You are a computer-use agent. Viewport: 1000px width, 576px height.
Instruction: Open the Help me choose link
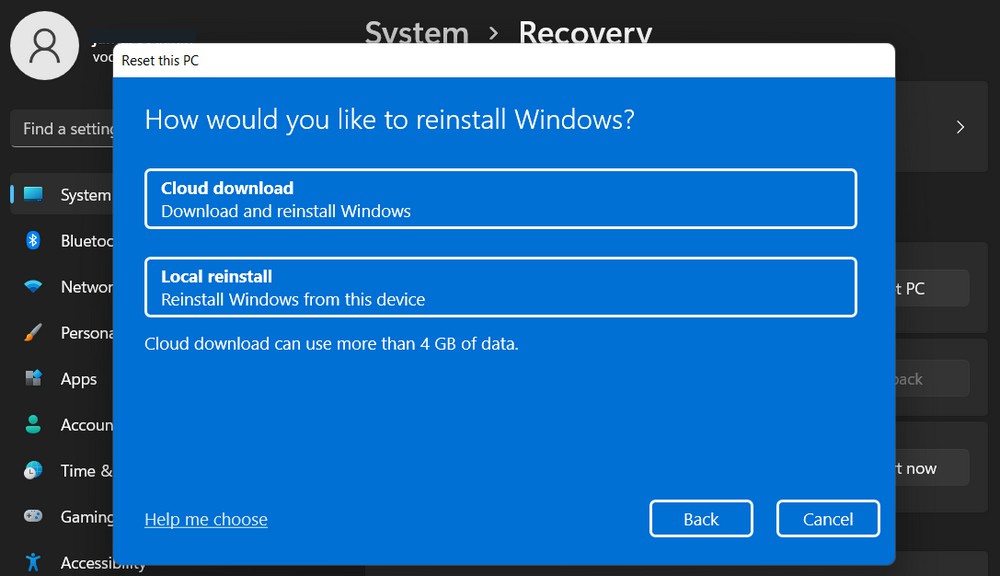(x=206, y=519)
